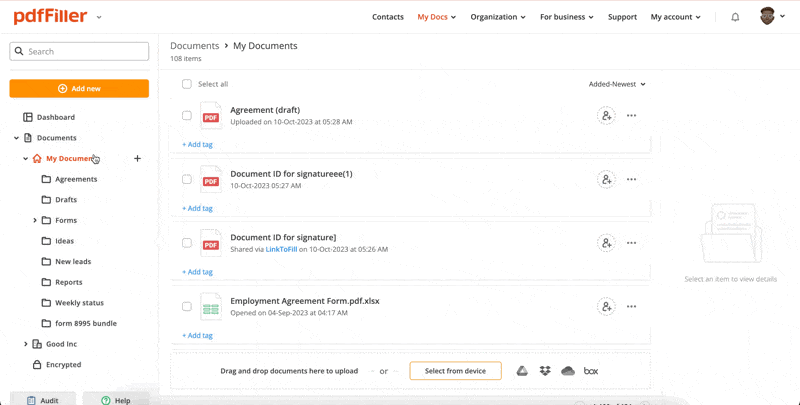Click share icon for Agreement (draft)
The width and height of the screenshot is (800, 405).
tap(606, 116)
